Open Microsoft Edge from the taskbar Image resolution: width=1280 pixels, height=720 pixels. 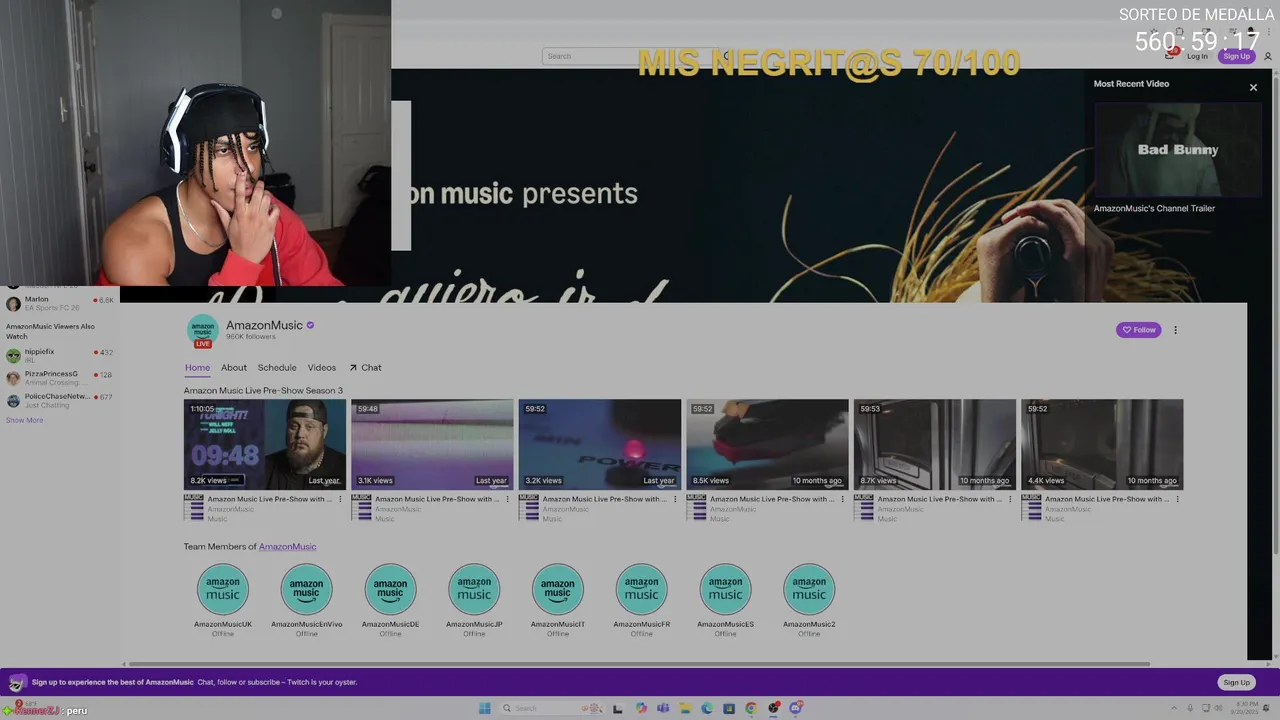click(707, 708)
